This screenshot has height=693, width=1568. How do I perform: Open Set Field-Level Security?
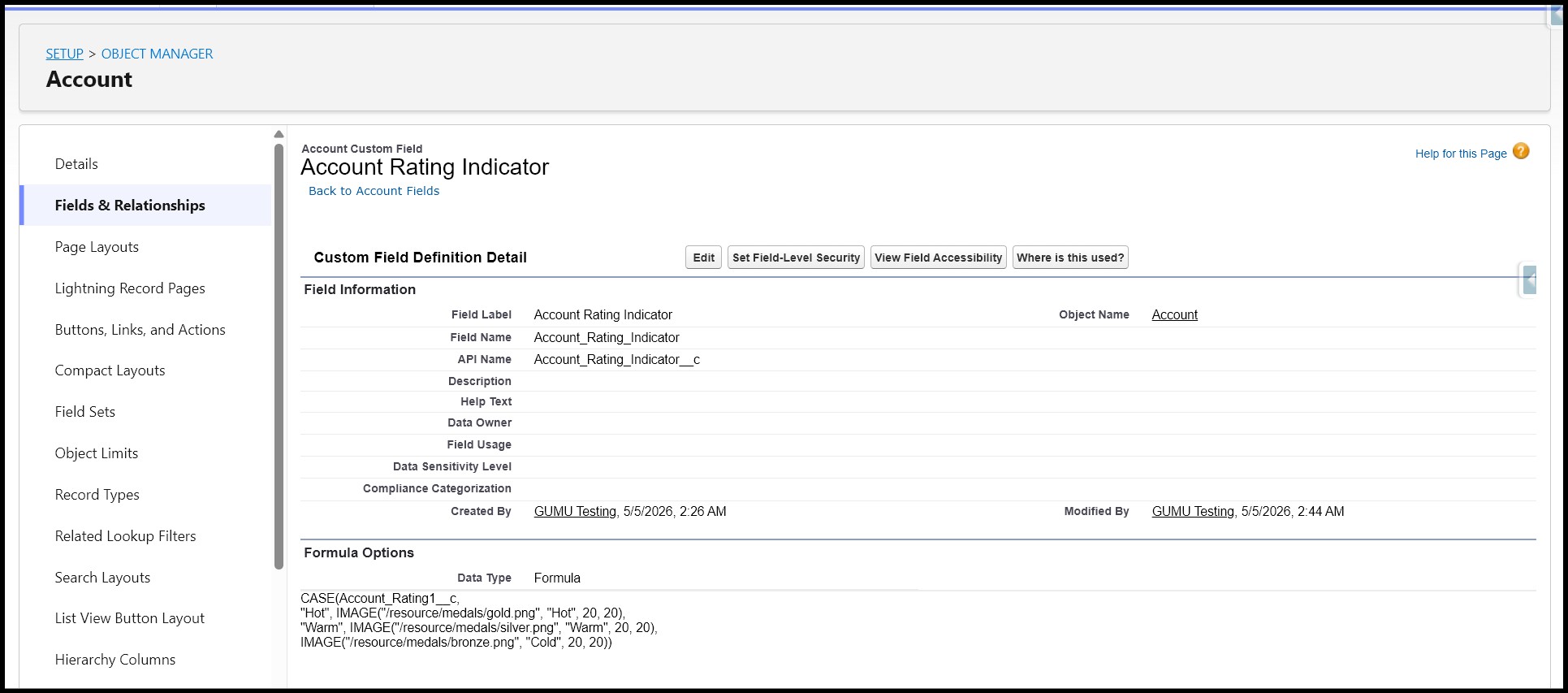(x=796, y=258)
